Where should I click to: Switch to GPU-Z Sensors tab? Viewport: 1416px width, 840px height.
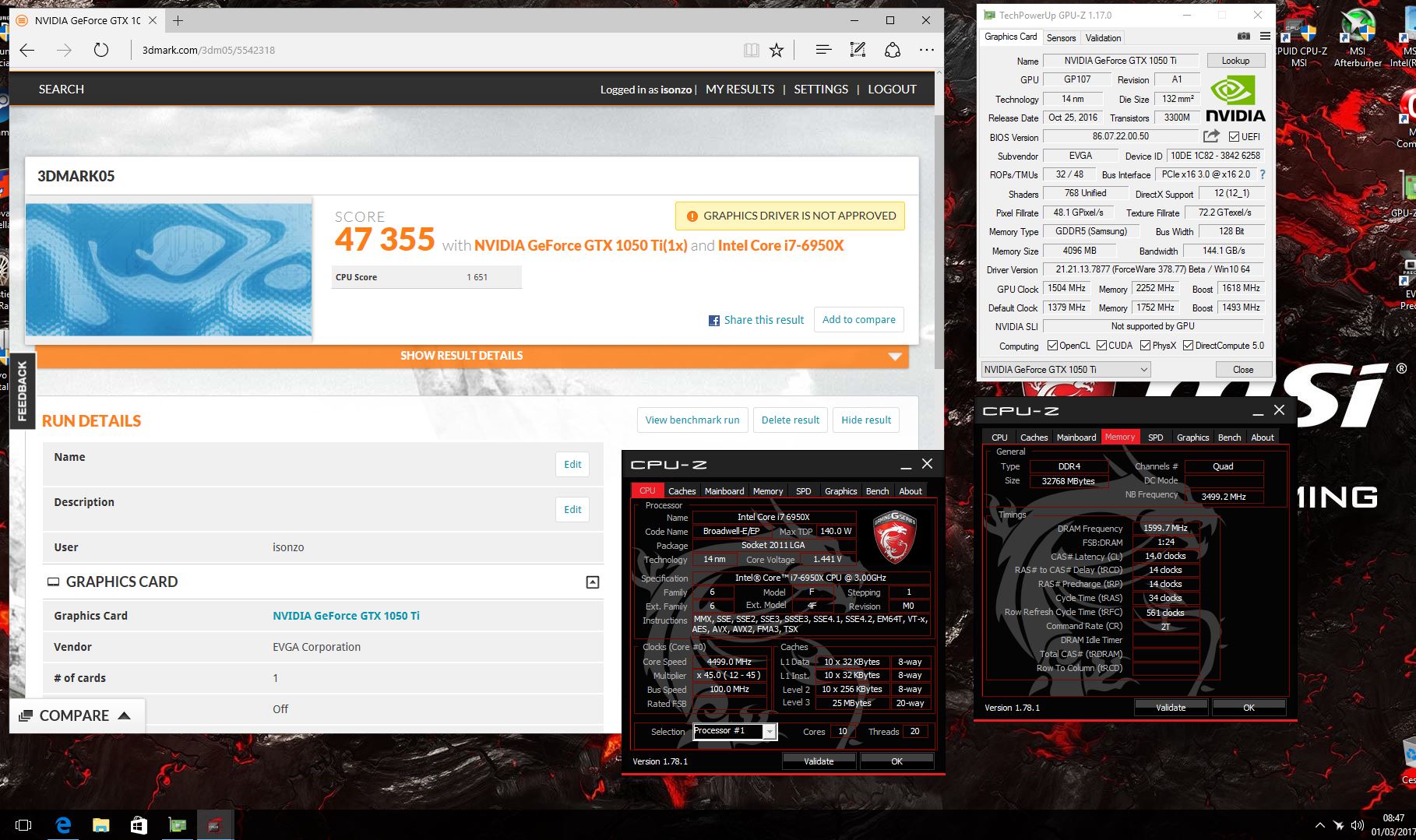pos(1061,37)
